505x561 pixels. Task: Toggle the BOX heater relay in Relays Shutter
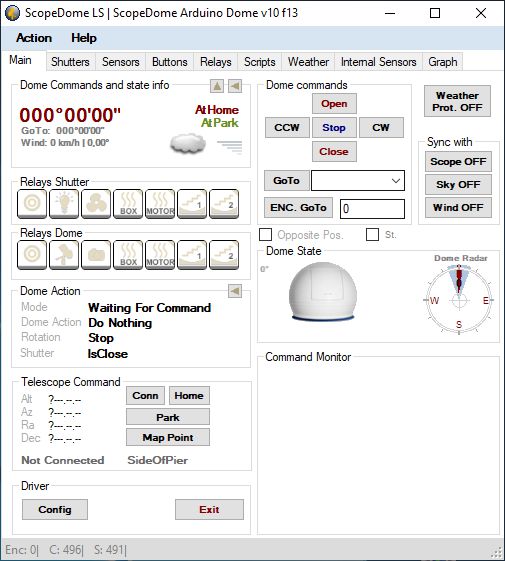(128, 204)
